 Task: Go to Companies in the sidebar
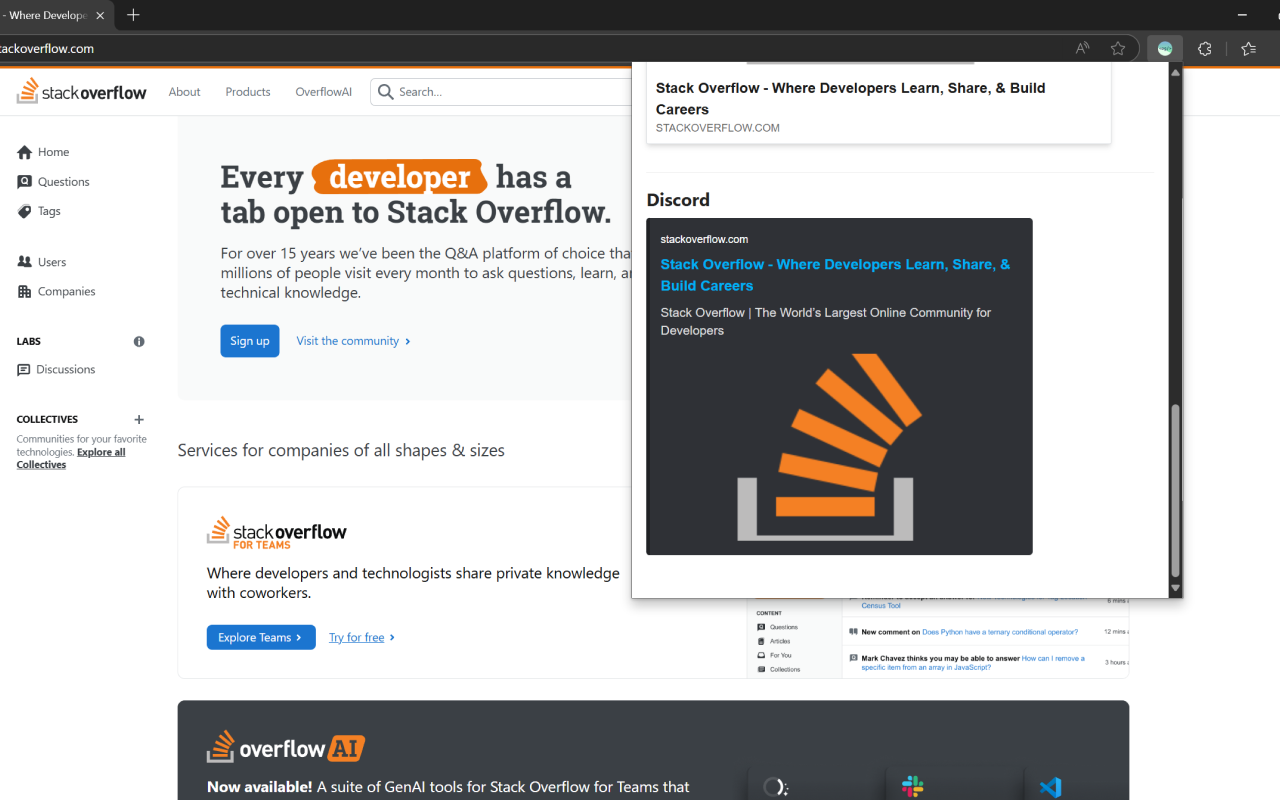click(56, 292)
